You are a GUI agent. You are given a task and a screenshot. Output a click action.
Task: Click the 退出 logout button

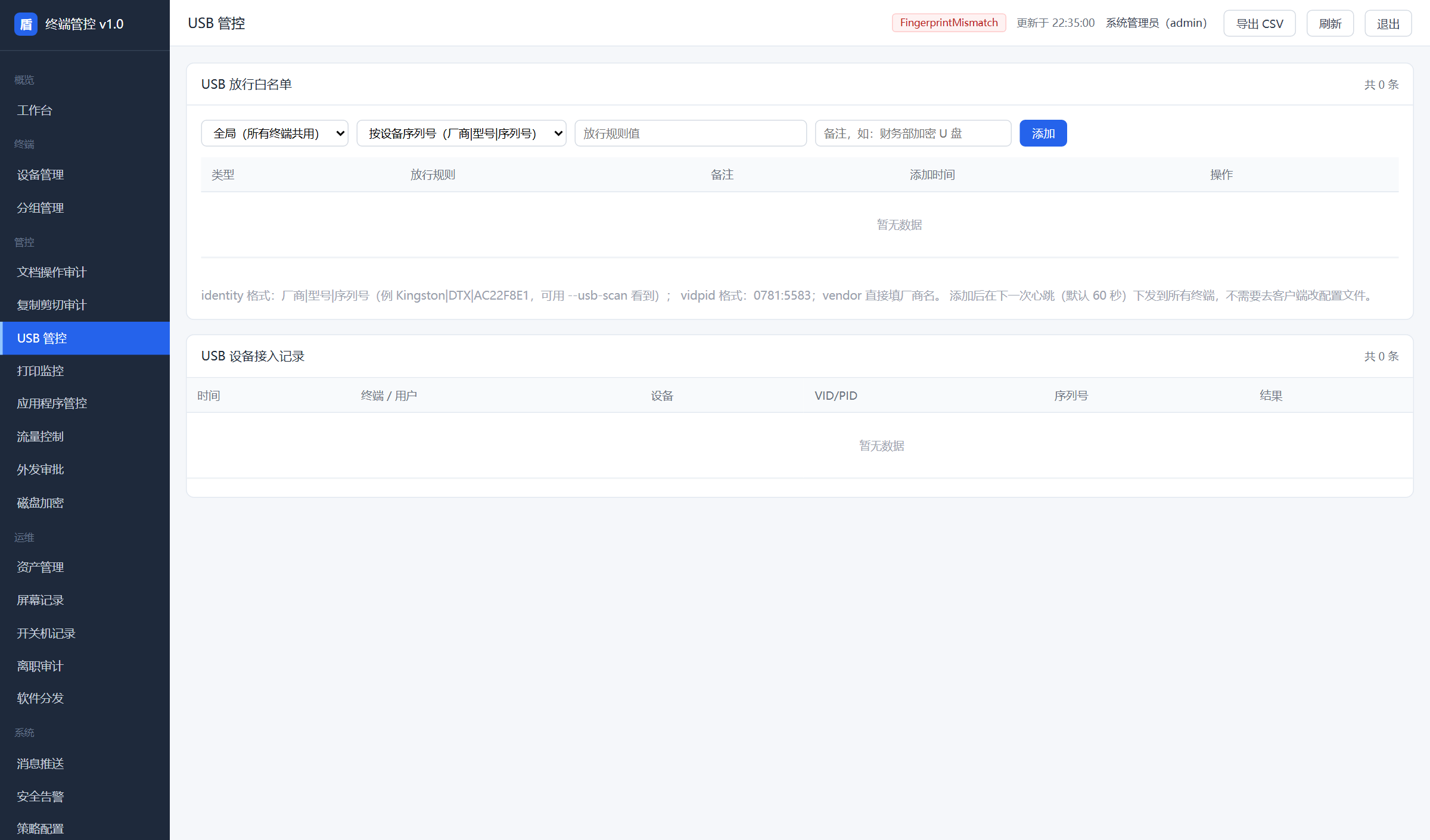pos(1388,24)
